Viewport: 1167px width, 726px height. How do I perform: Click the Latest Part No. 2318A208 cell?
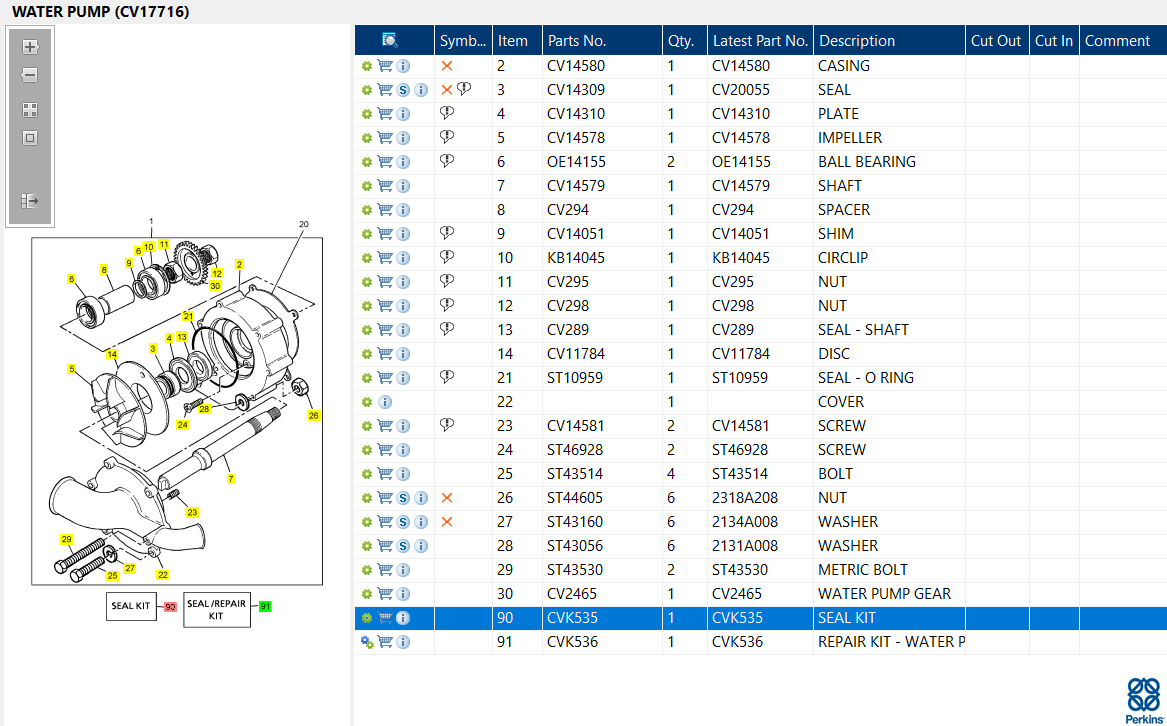pos(745,497)
